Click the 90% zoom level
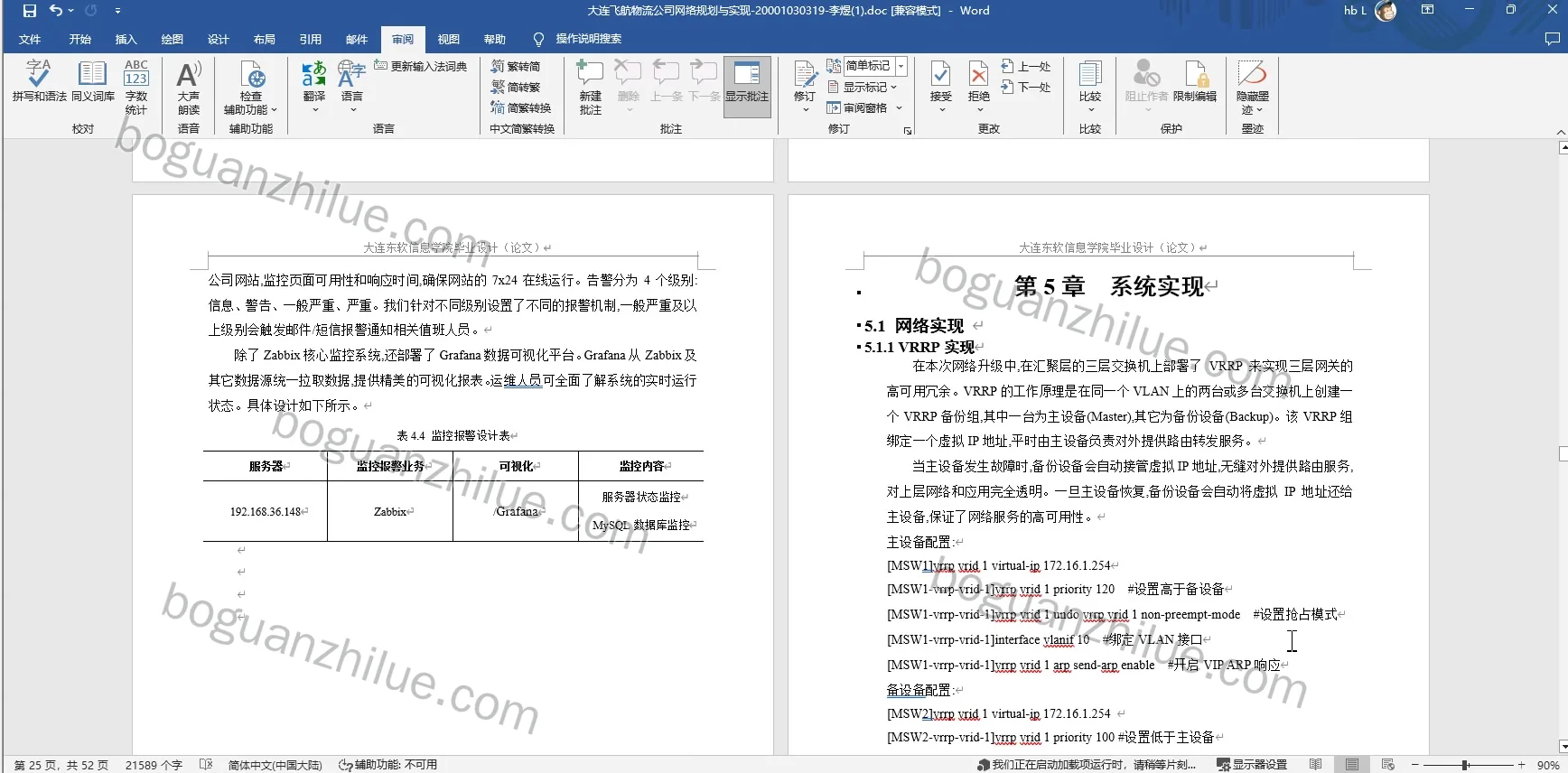This screenshot has height=773, width=1568. tap(1548, 765)
